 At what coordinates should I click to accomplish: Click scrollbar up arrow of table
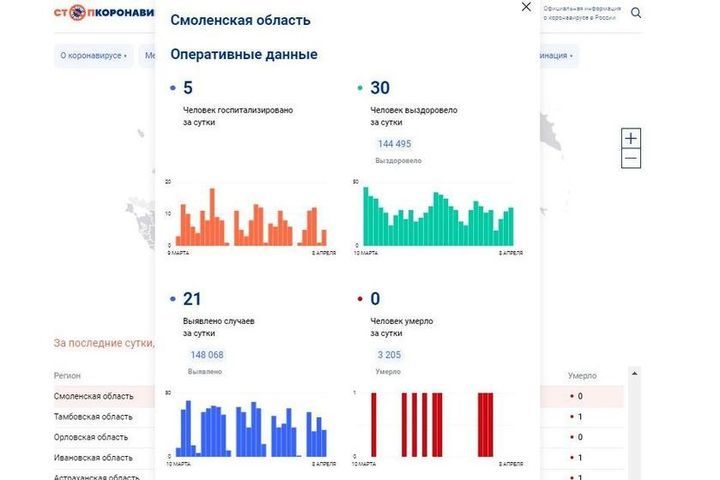pos(630,373)
